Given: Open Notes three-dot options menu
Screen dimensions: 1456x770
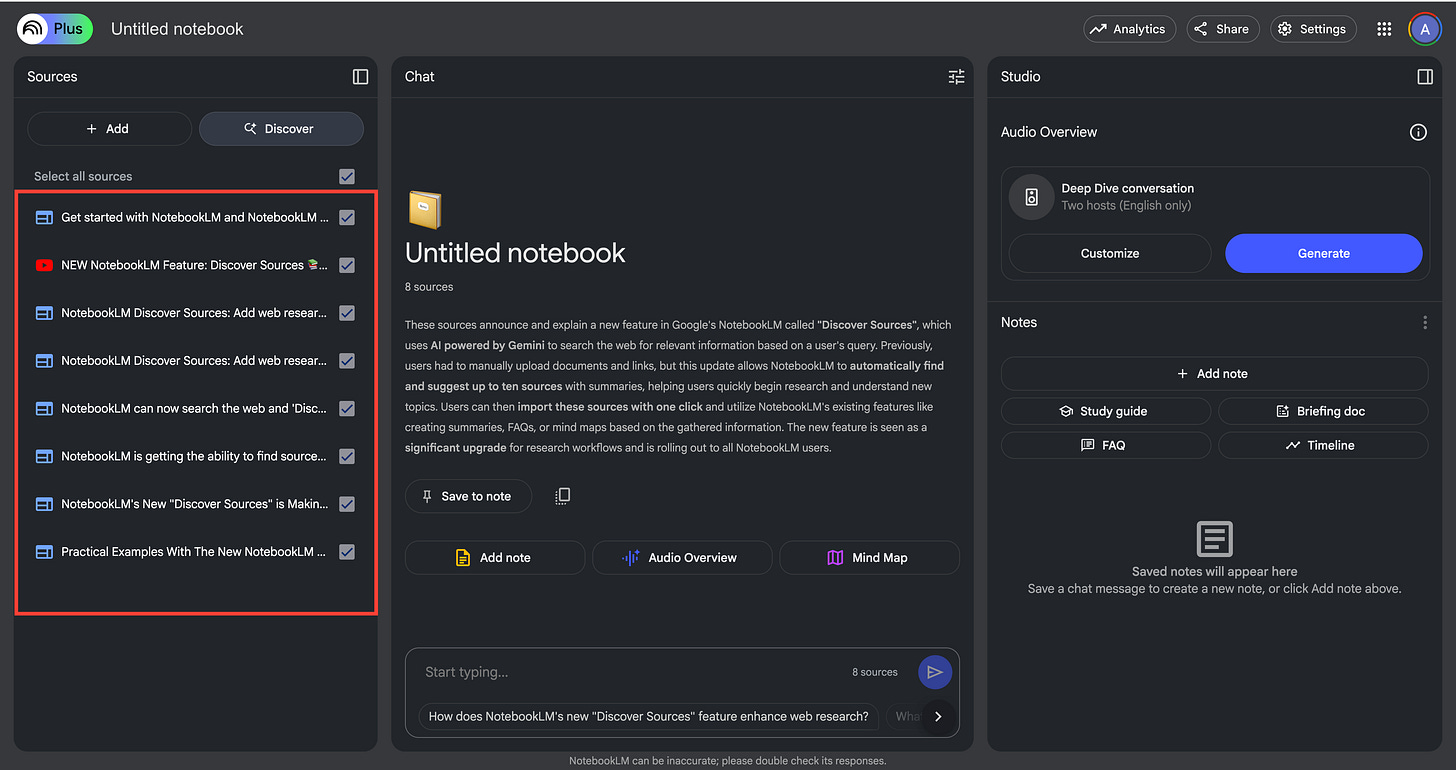Looking at the screenshot, I should click(x=1425, y=323).
